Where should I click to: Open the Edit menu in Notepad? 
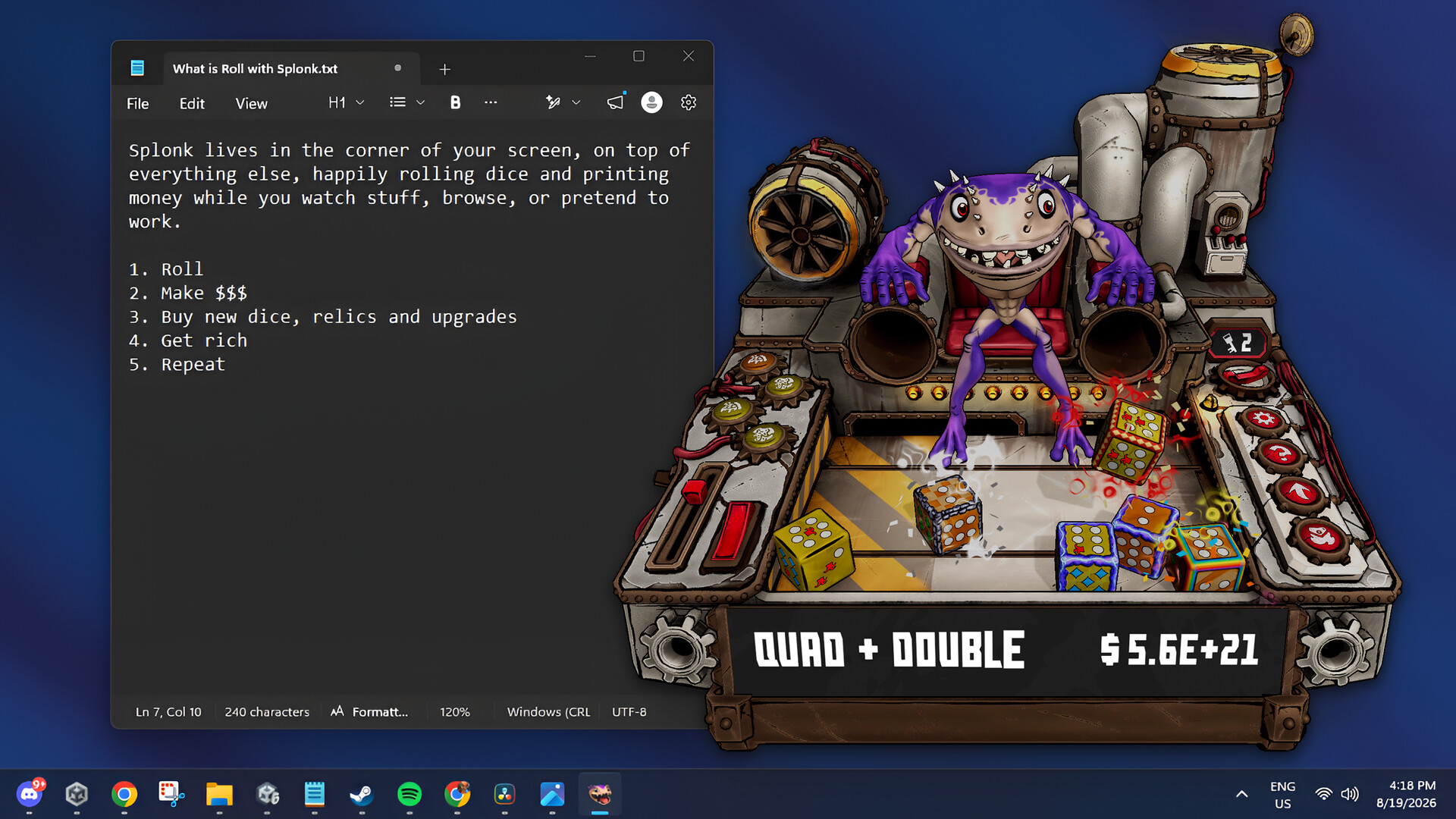tap(192, 103)
